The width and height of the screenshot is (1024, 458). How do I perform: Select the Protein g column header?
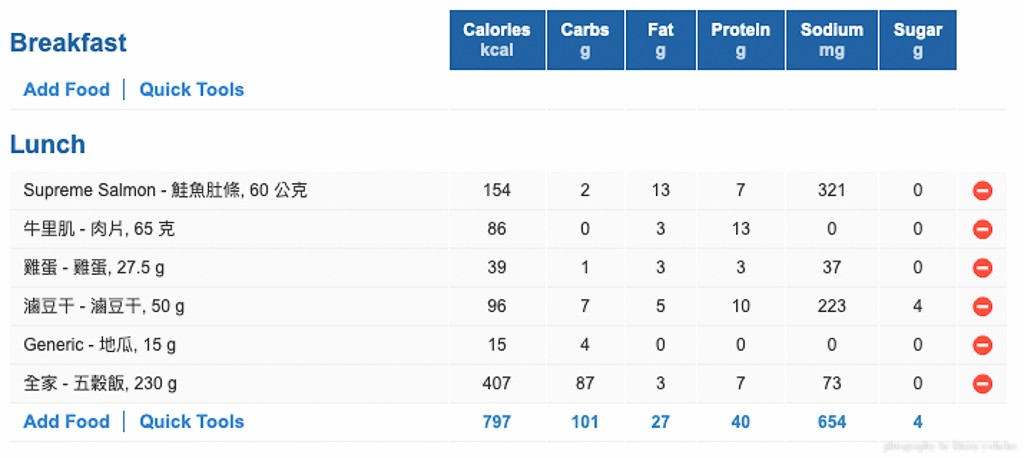point(741,40)
